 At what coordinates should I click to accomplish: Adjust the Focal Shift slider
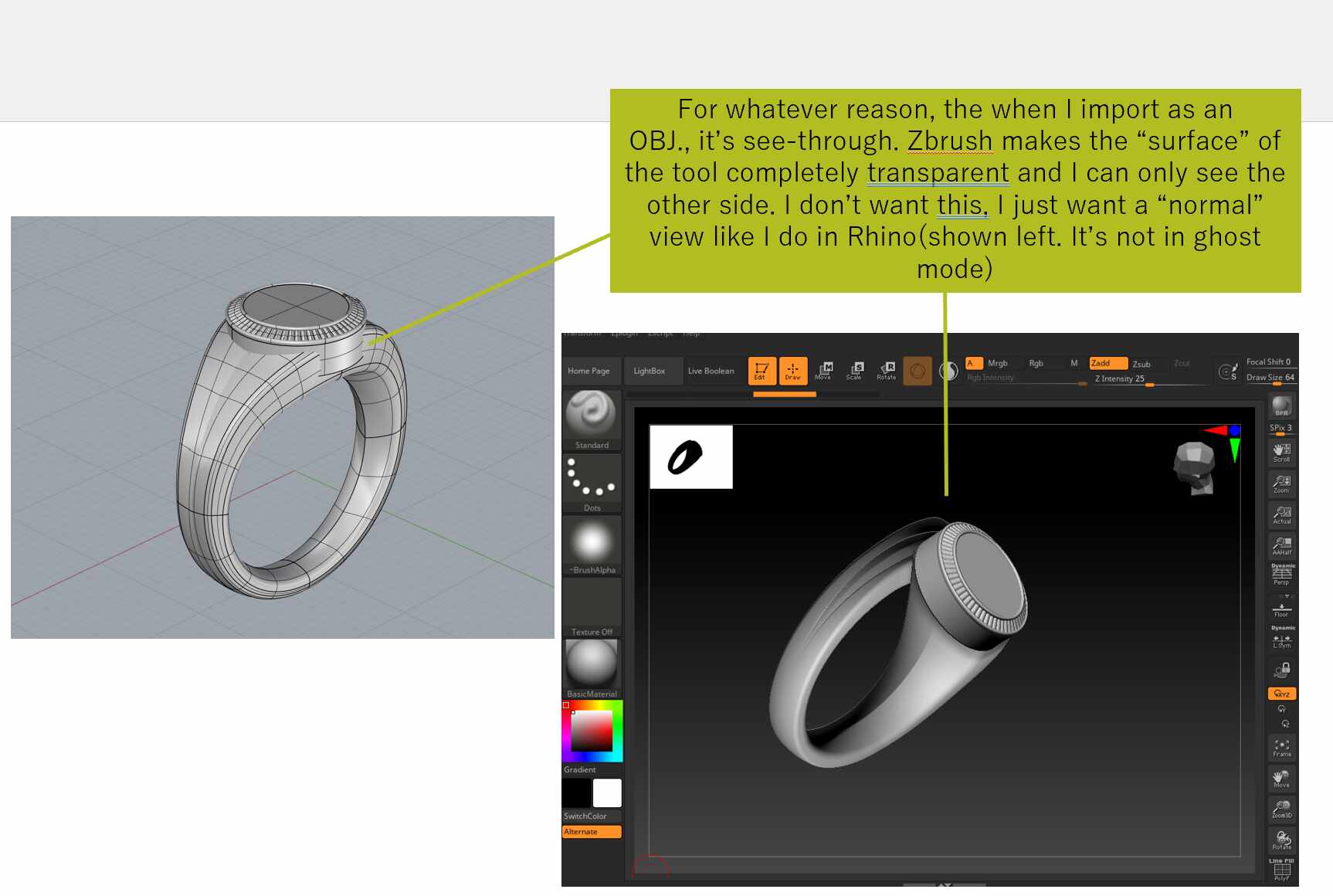(x=1270, y=362)
